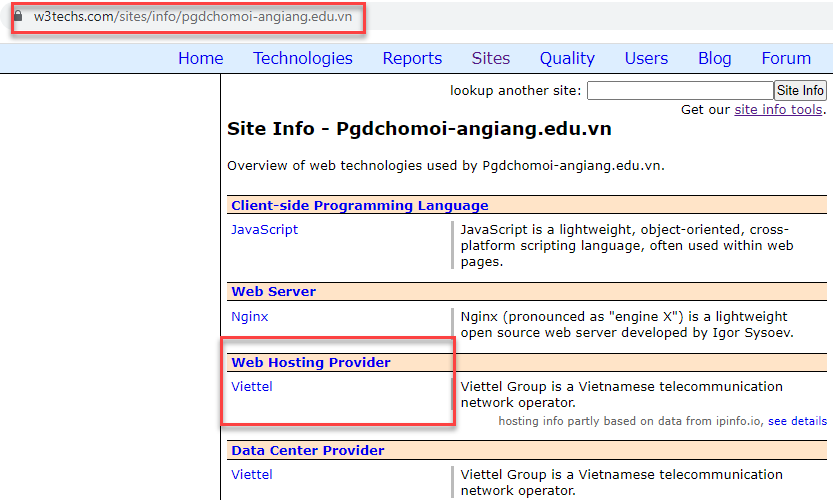Image resolution: width=833 pixels, height=500 pixels.
Task: Follow the site info tools link
Action: [x=778, y=109]
